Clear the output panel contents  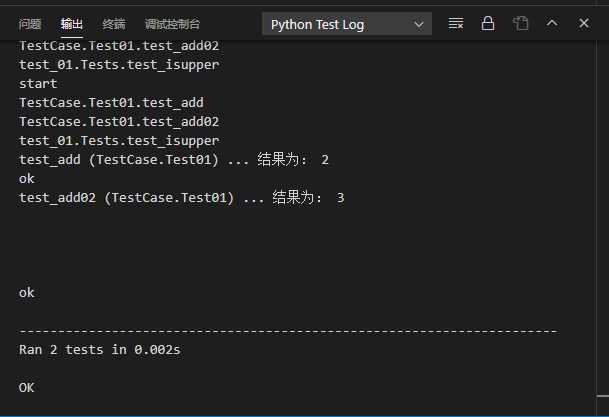coord(456,23)
